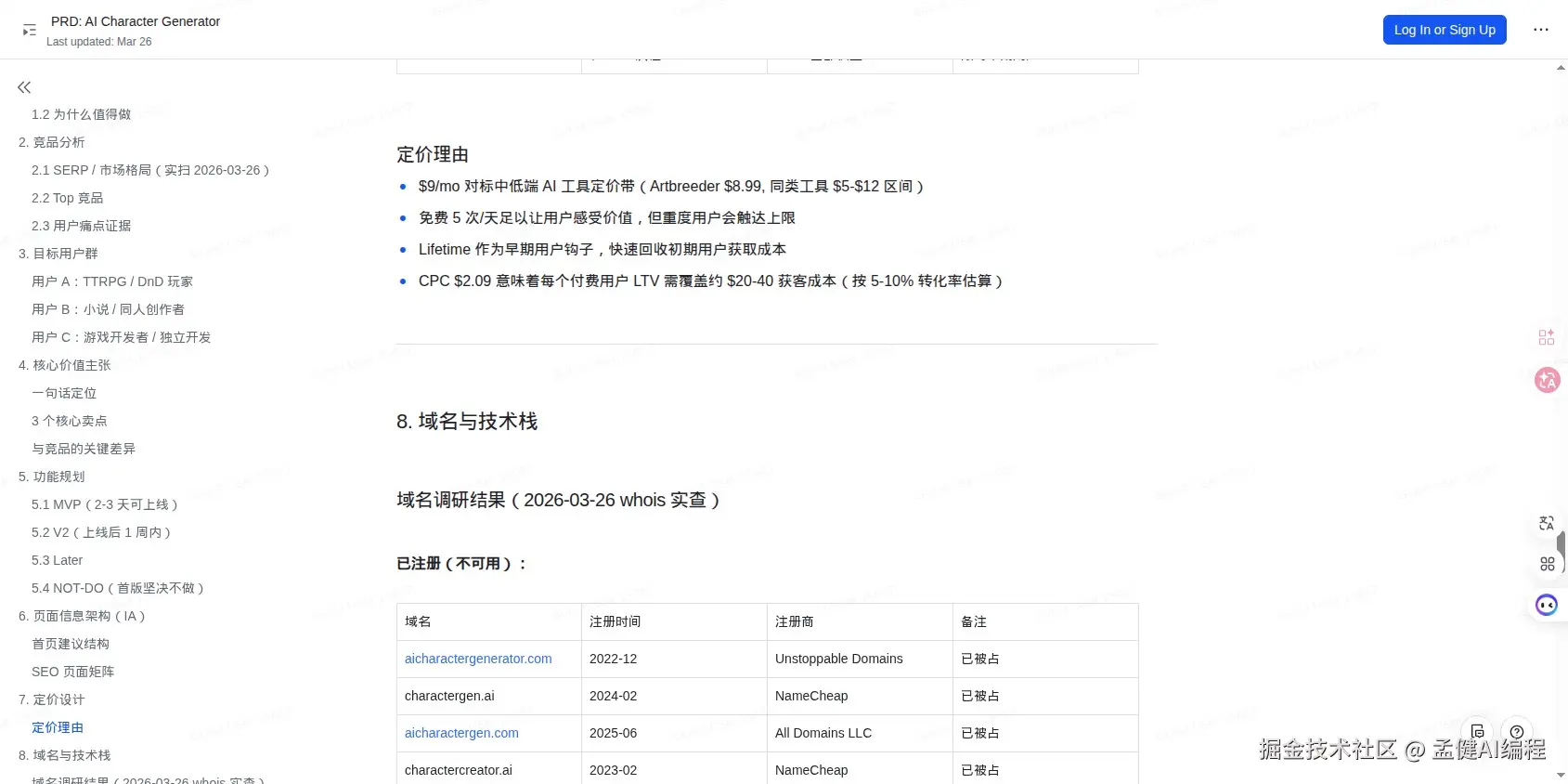This screenshot has width=1568, height=784.
Task: Click the 域名调研结果 whois heading
Action: (559, 500)
